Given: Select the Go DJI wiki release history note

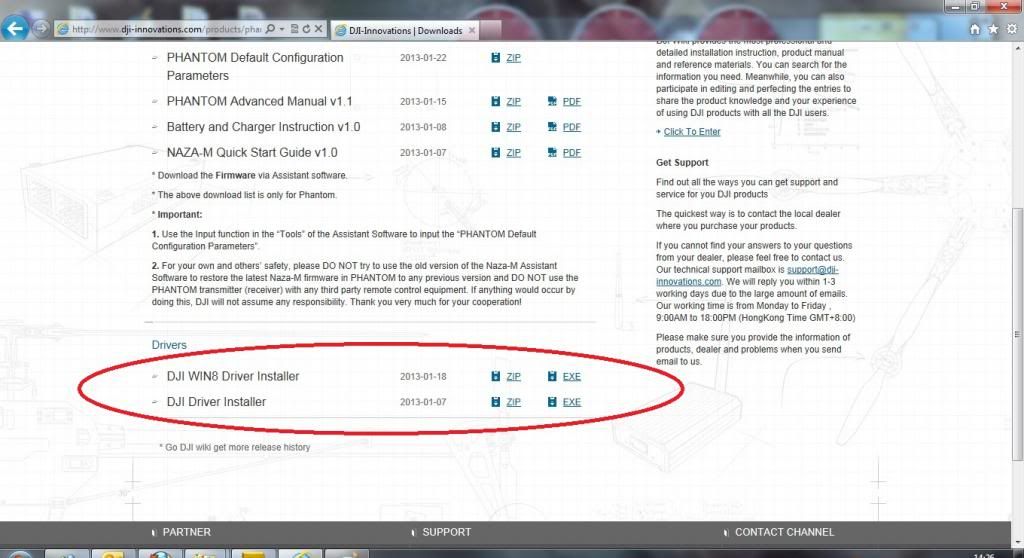Looking at the screenshot, I should click(x=235, y=448).
